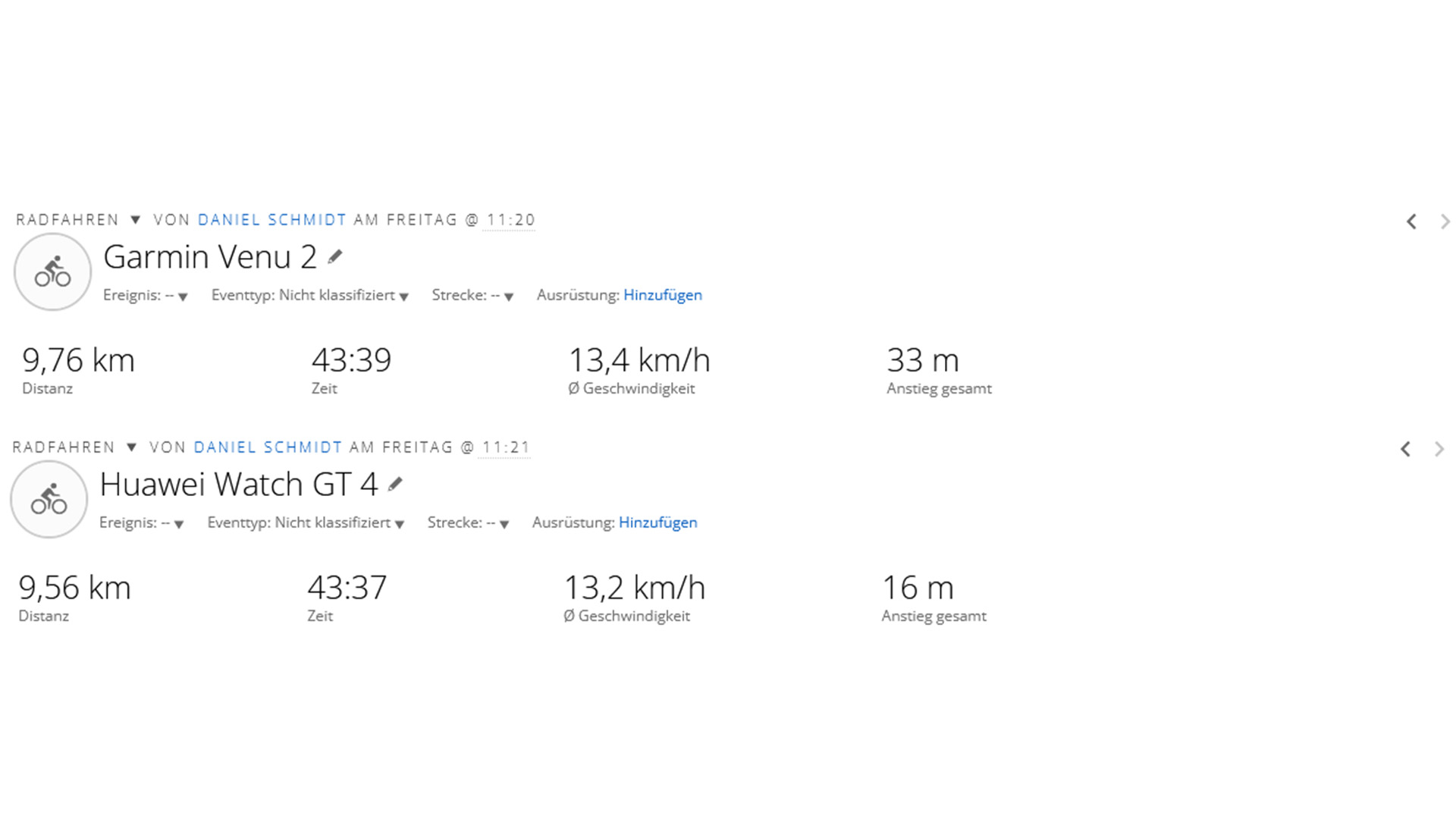Open the Radfahren activity type dropdown for Garmin Venu 2

pyautogui.click(x=136, y=220)
